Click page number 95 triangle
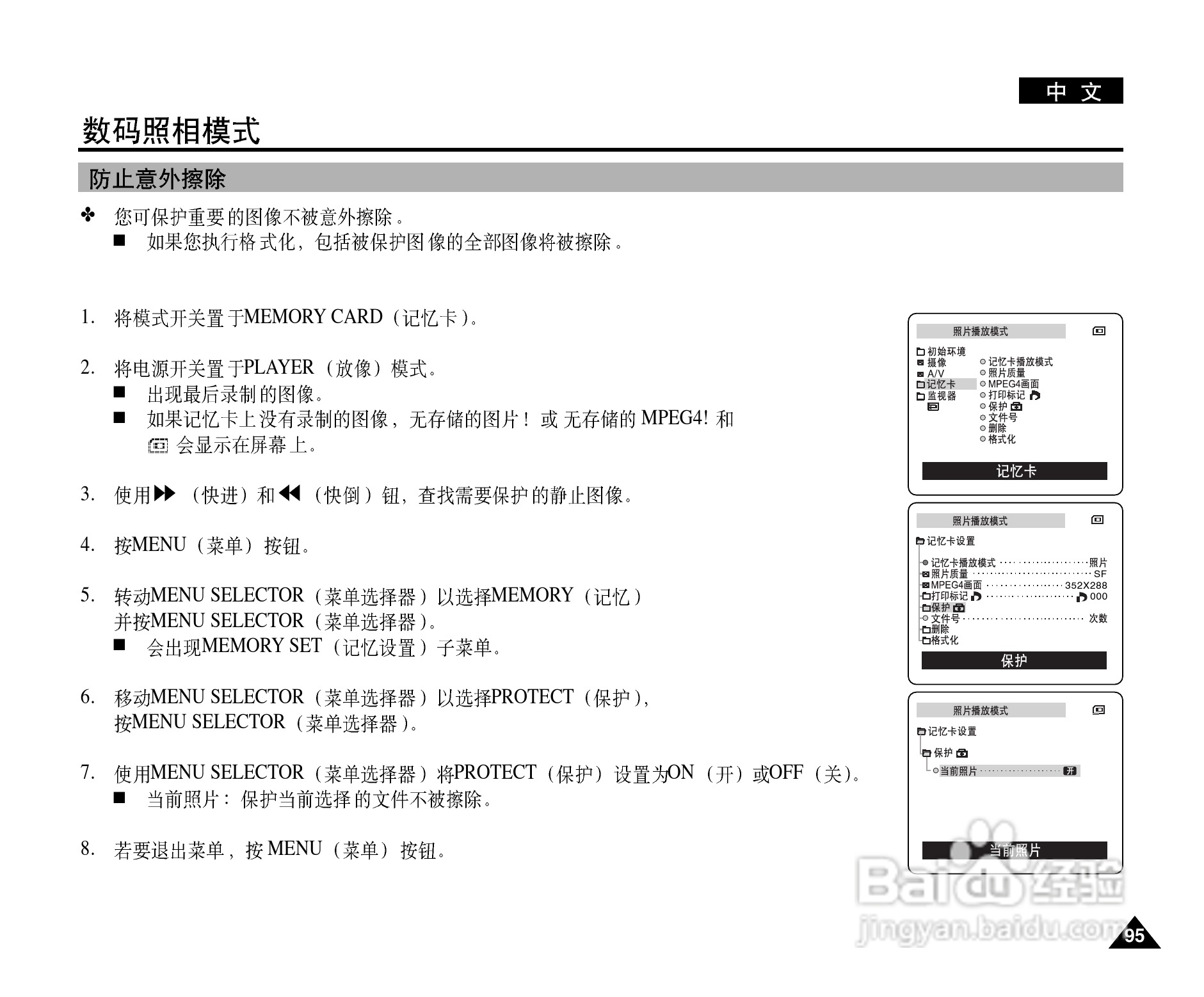 [1134, 932]
